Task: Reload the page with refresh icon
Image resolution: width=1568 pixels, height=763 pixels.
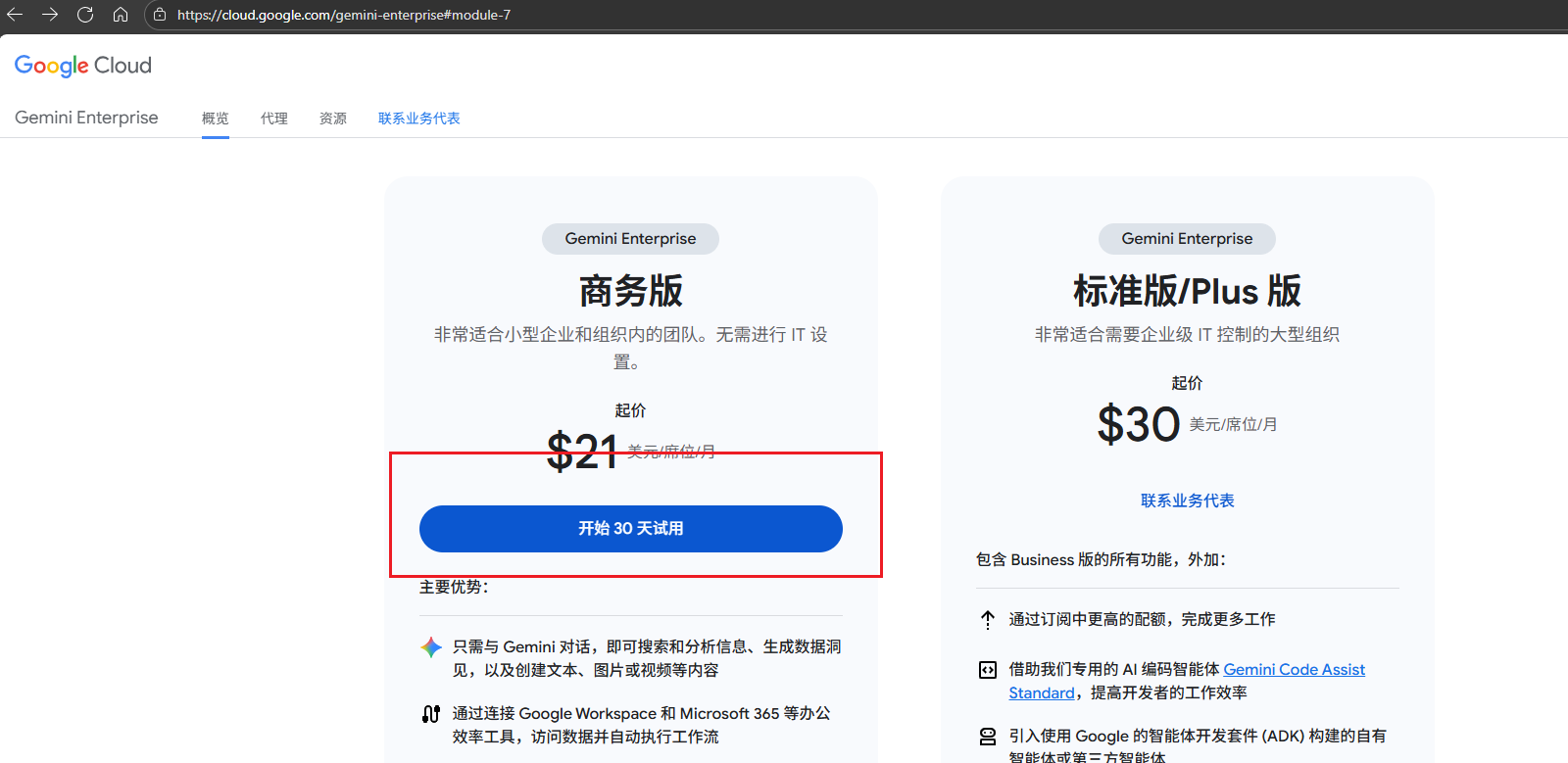Action: pyautogui.click(x=85, y=15)
